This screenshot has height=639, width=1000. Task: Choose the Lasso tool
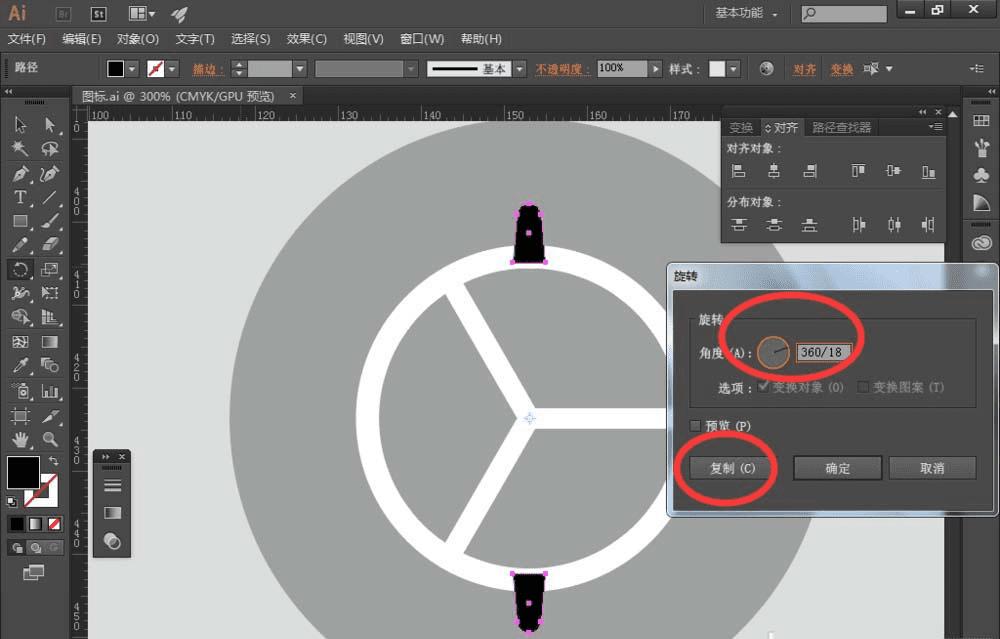50,149
